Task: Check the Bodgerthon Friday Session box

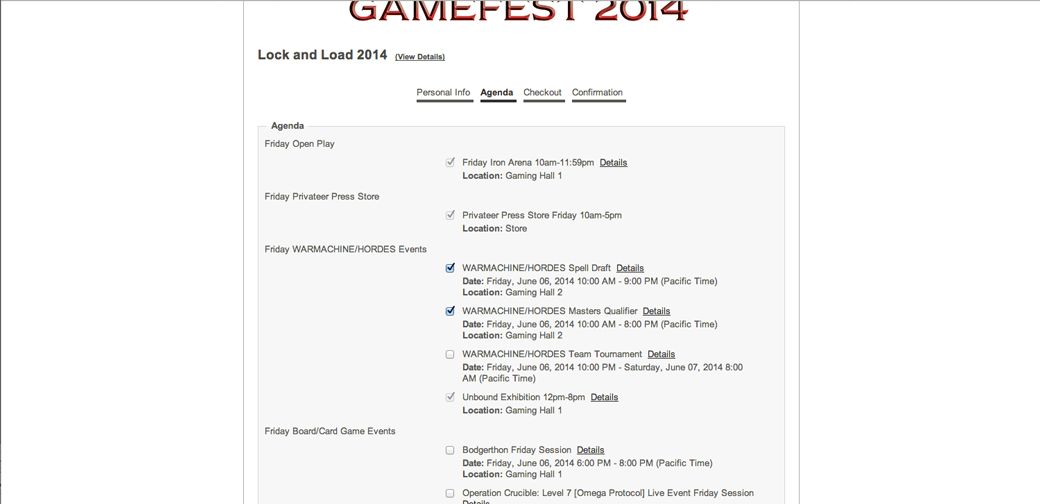Action: click(x=450, y=450)
